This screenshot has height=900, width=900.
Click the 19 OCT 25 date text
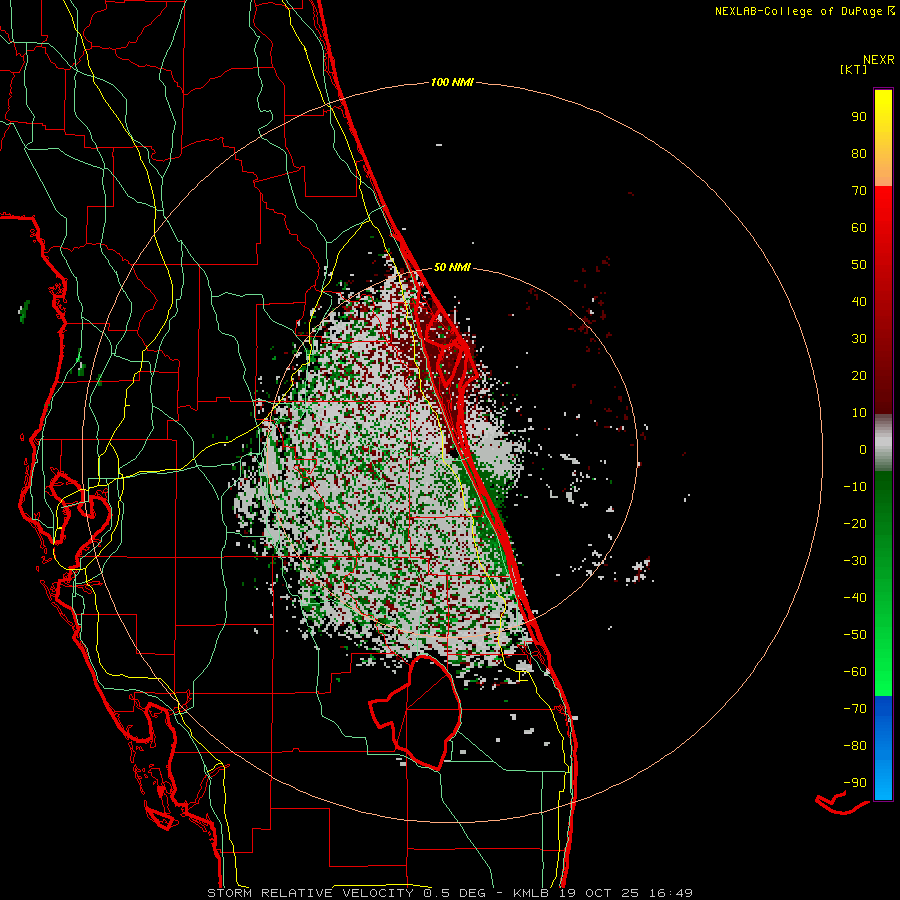pyautogui.click(x=599, y=893)
